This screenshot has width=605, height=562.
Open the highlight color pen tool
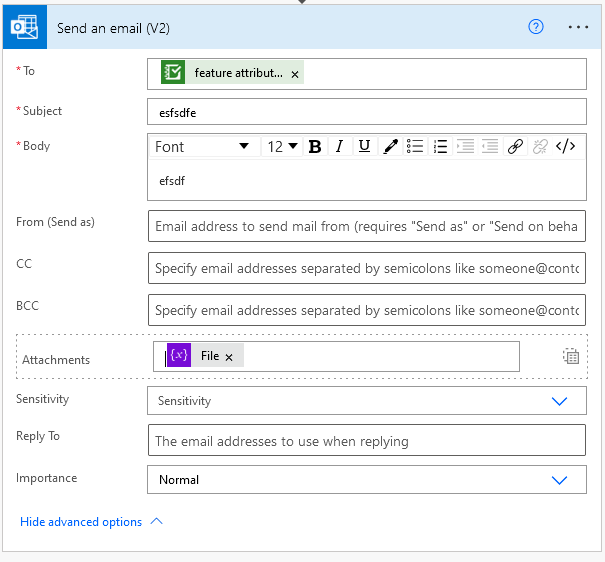coord(391,147)
